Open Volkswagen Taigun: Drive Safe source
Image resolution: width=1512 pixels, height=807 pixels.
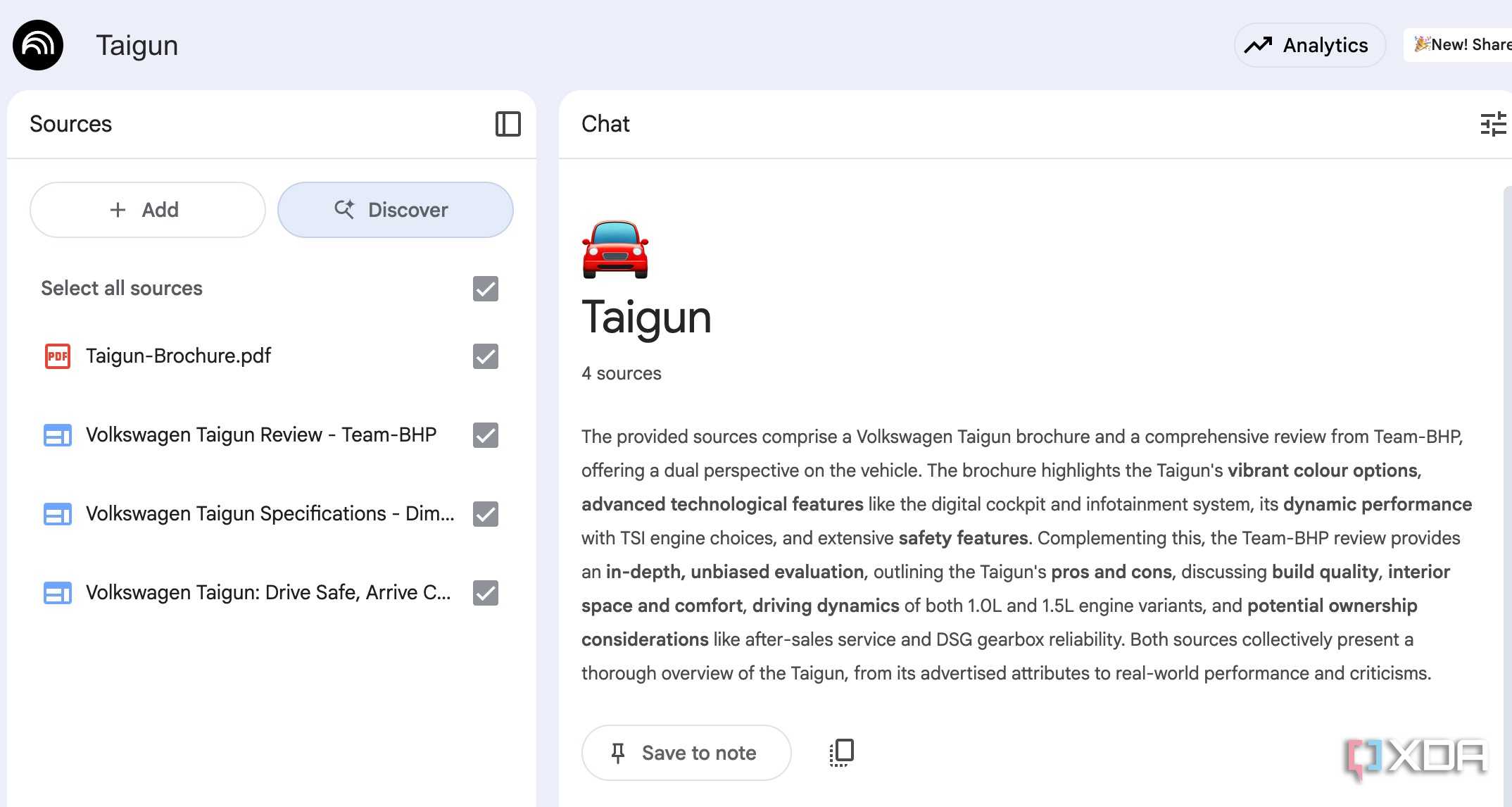tap(268, 593)
